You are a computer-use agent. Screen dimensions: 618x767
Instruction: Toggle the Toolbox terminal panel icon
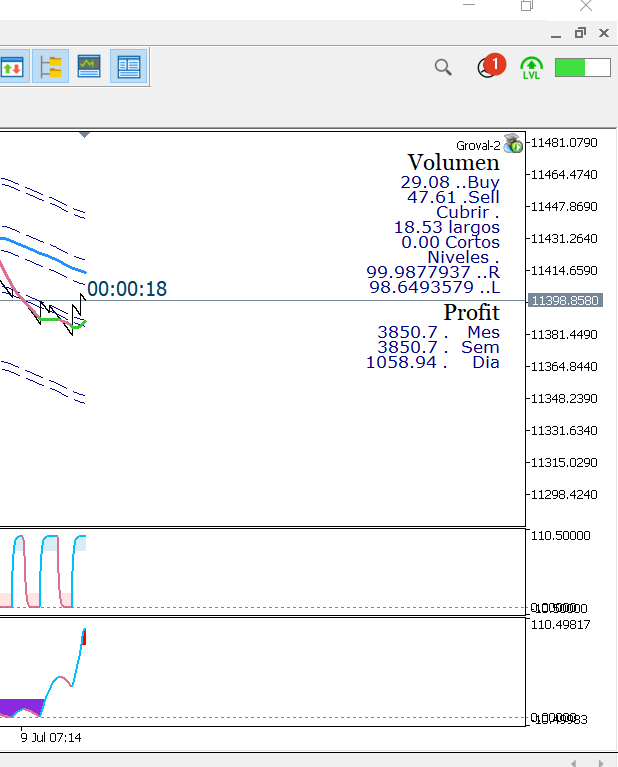129,67
